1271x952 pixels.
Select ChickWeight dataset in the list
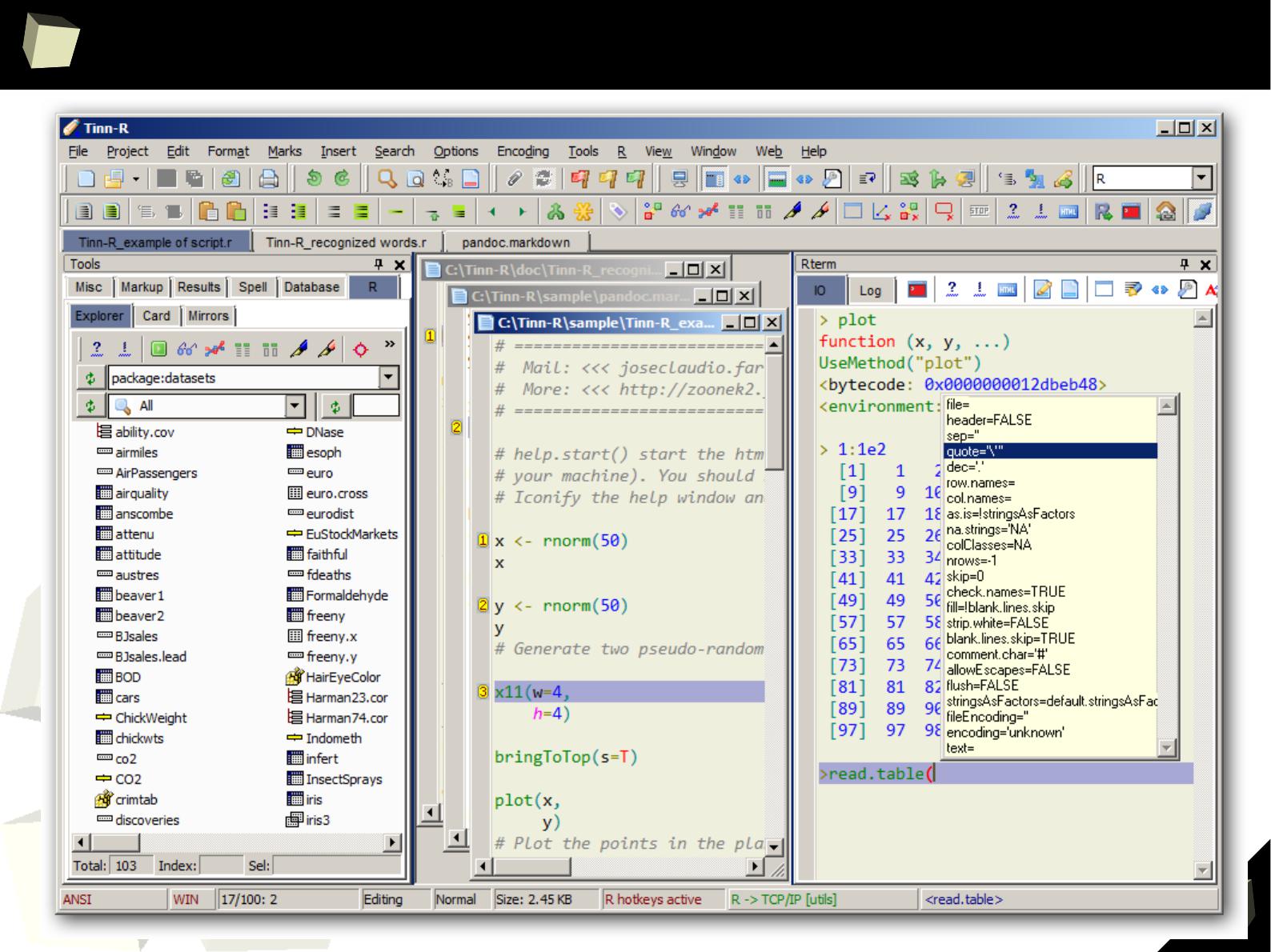tap(150, 718)
